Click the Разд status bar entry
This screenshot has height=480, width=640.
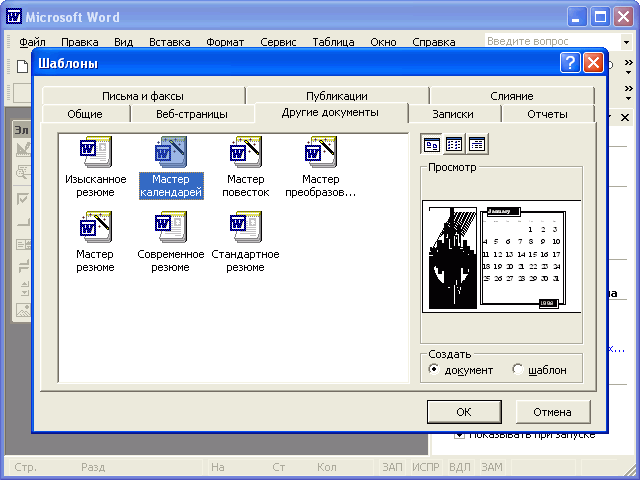click(x=93, y=467)
